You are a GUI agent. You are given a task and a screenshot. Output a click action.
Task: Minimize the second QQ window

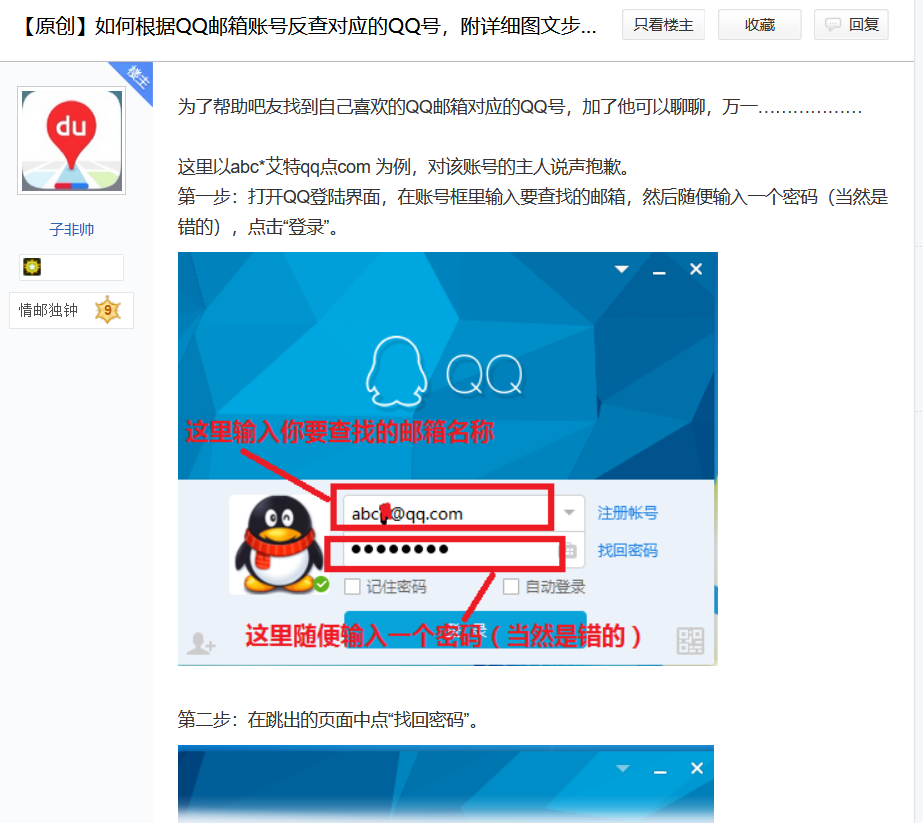point(660,771)
